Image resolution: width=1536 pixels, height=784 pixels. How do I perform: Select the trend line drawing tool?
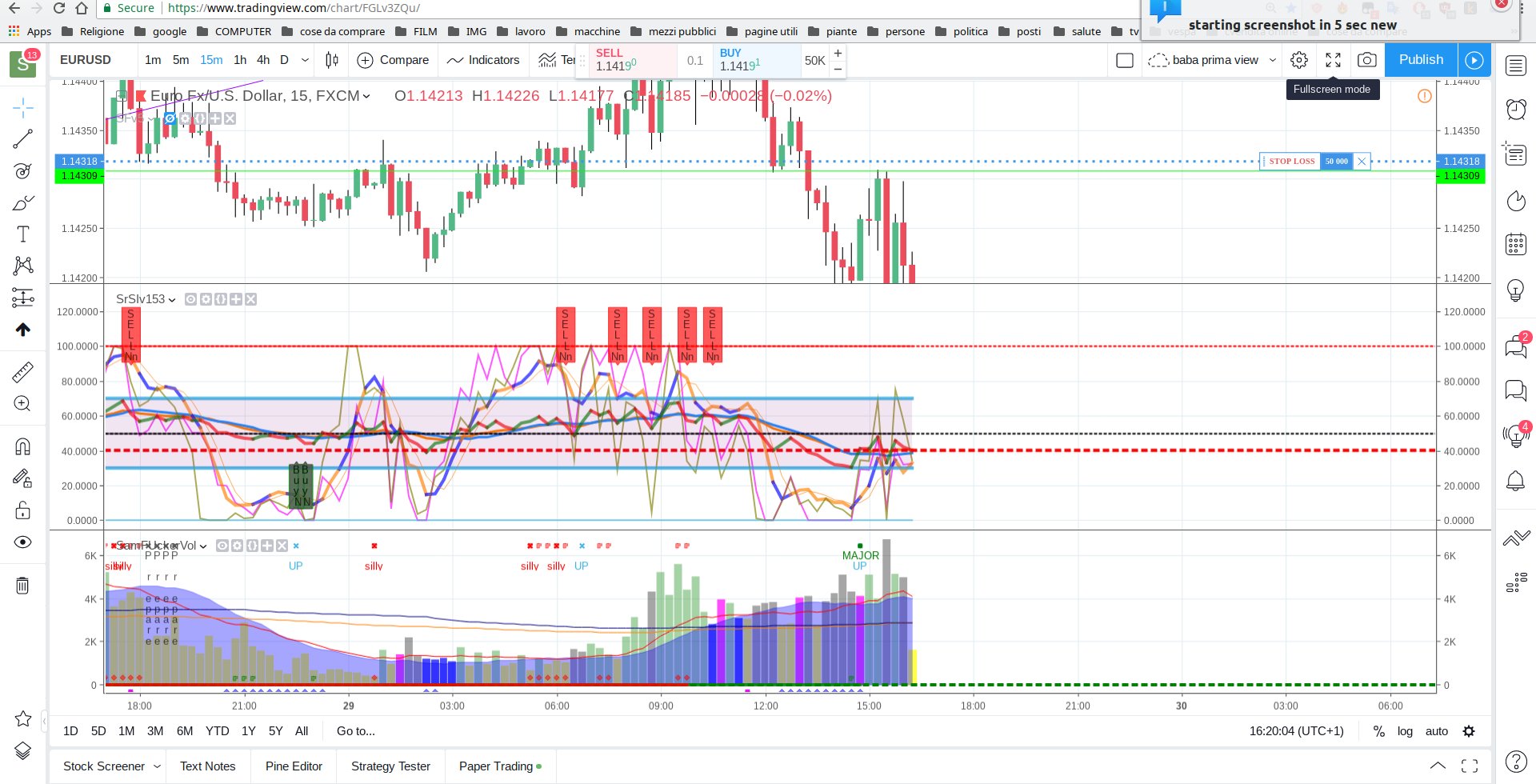click(x=23, y=139)
